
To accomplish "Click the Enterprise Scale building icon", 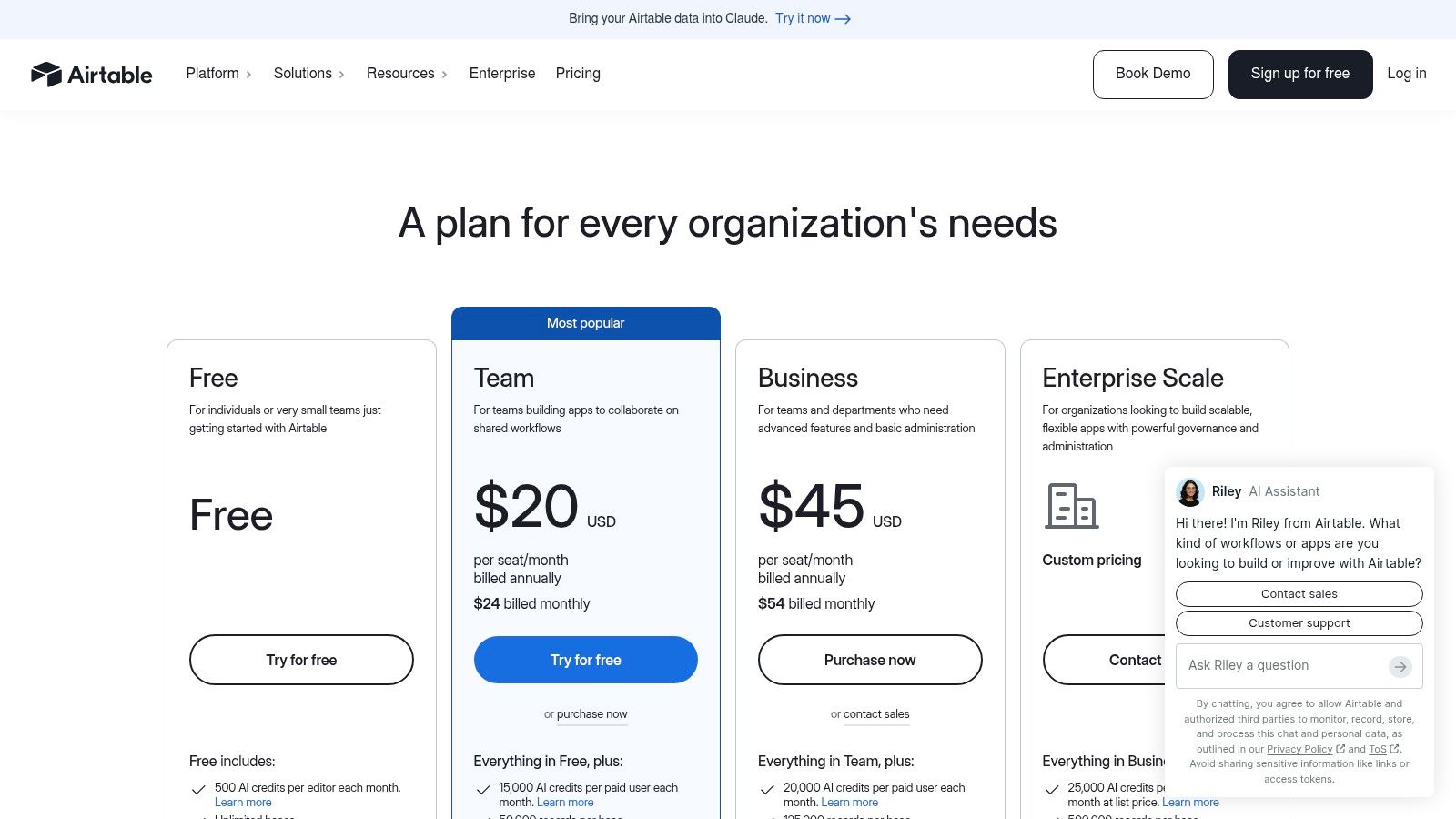I will pos(1071,506).
